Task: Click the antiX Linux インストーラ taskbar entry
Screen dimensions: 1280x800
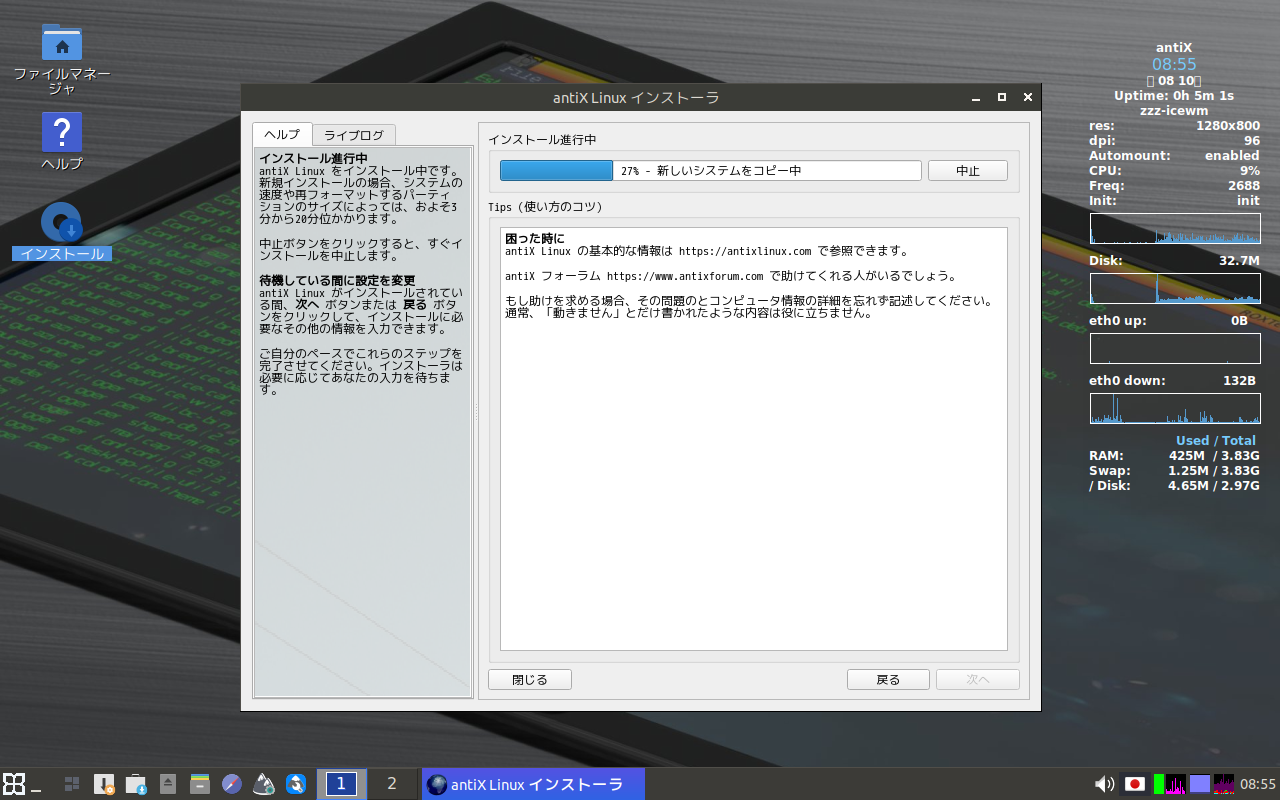Action: (x=533, y=784)
